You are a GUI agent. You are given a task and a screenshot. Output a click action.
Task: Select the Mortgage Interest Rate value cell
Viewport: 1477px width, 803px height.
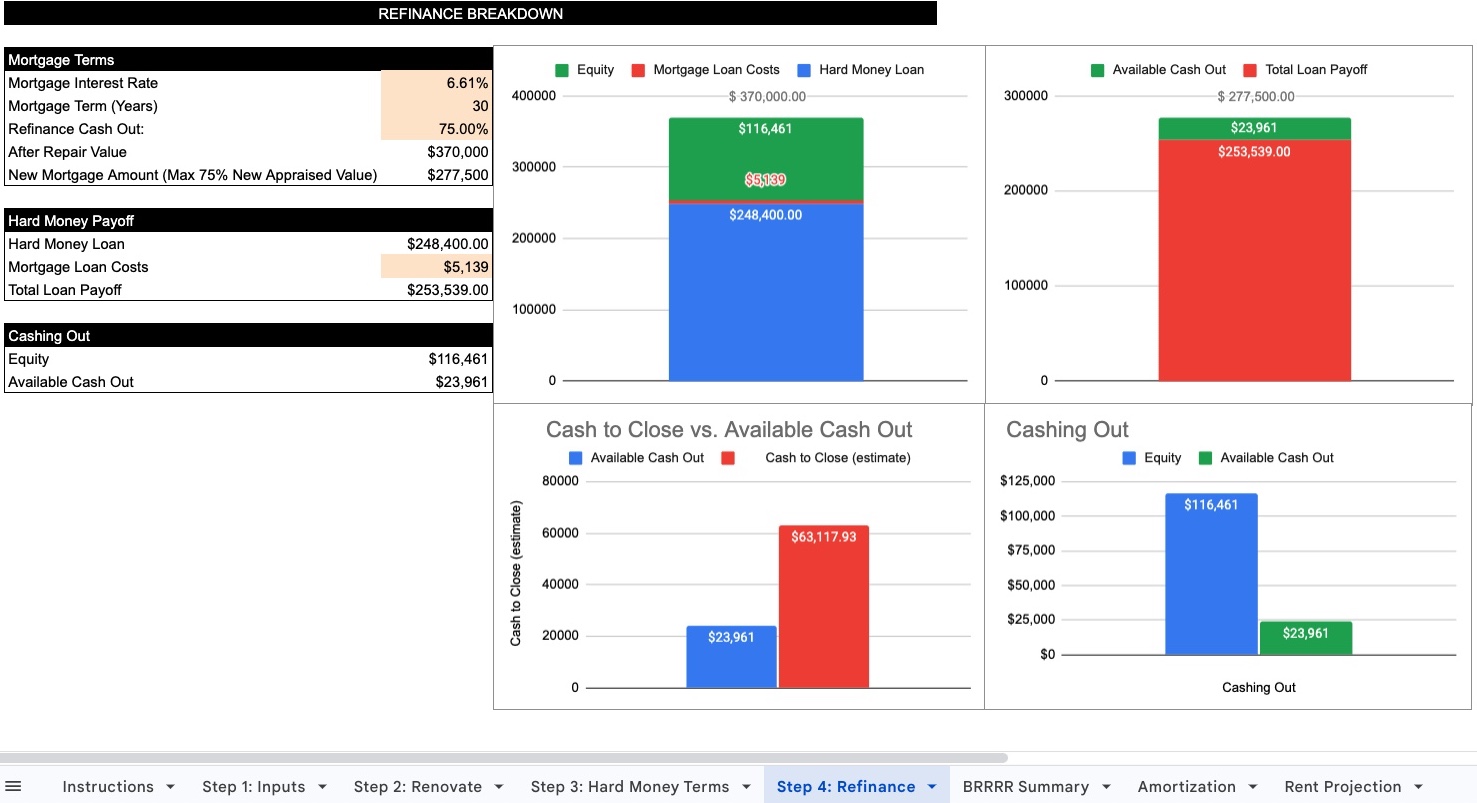pos(436,83)
